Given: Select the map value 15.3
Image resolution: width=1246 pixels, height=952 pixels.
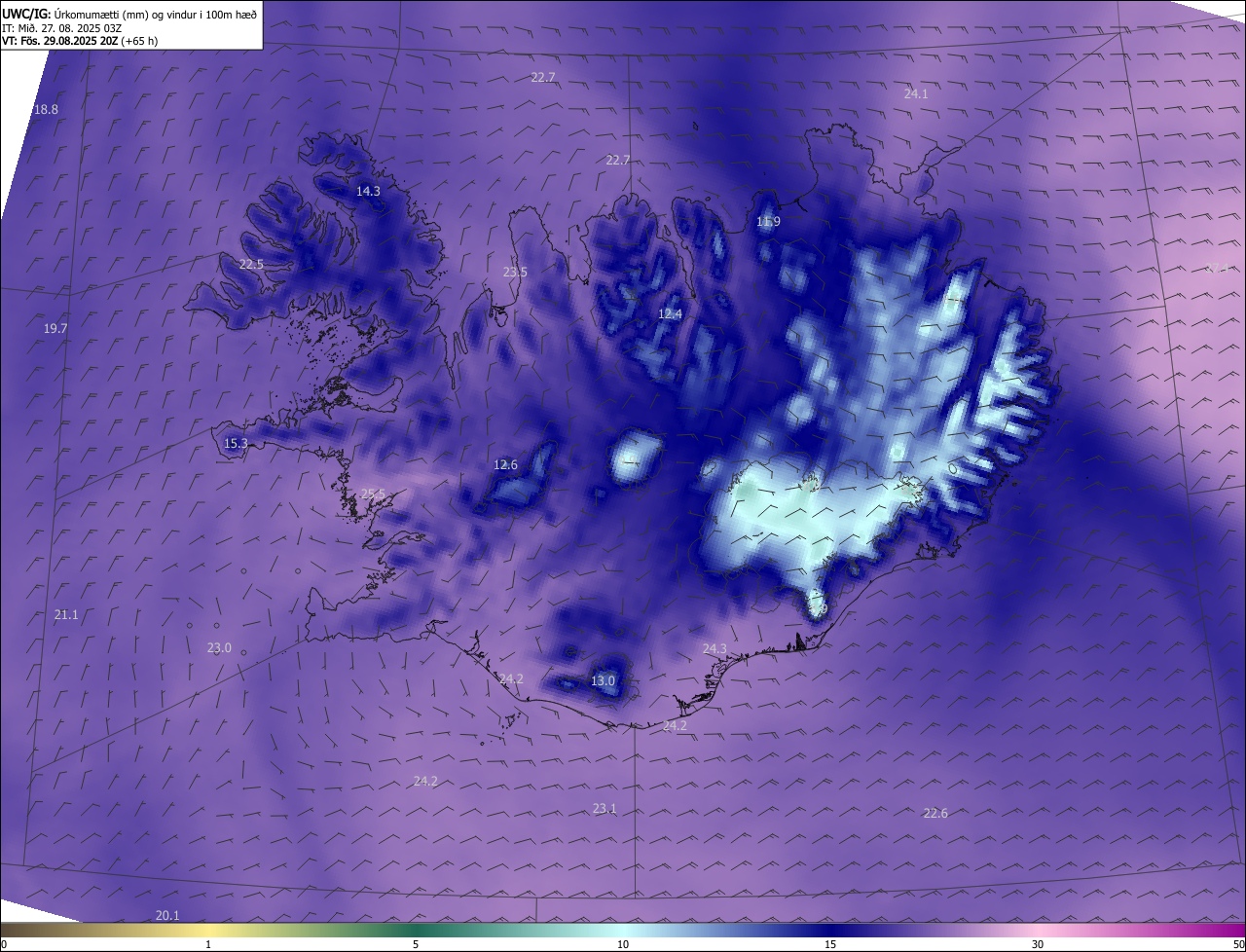Looking at the screenshot, I should [x=236, y=444].
